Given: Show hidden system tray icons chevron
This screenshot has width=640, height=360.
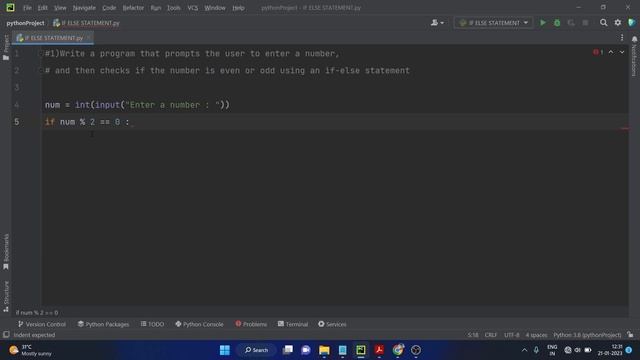Looking at the screenshot, I should (x=524, y=350).
